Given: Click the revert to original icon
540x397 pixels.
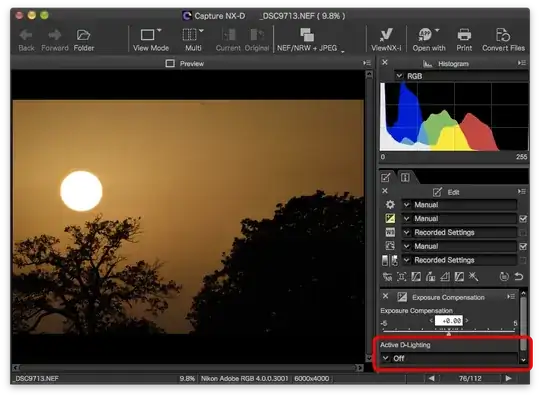Looking at the screenshot, I should tap(504, 276).
